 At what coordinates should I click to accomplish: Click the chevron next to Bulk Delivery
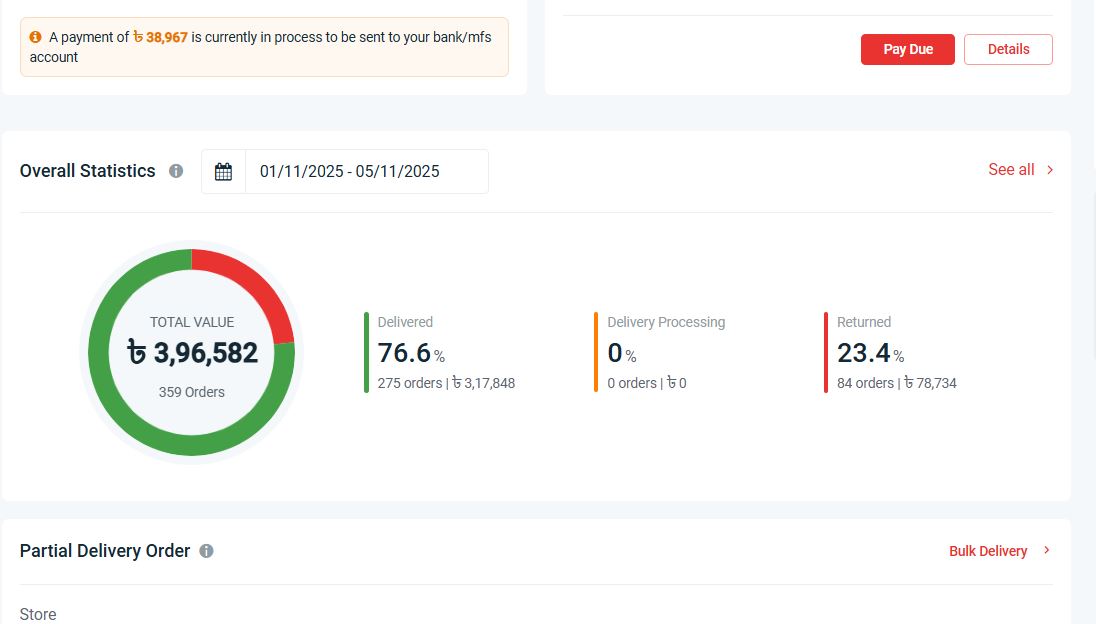click(x=1047, y=551)
